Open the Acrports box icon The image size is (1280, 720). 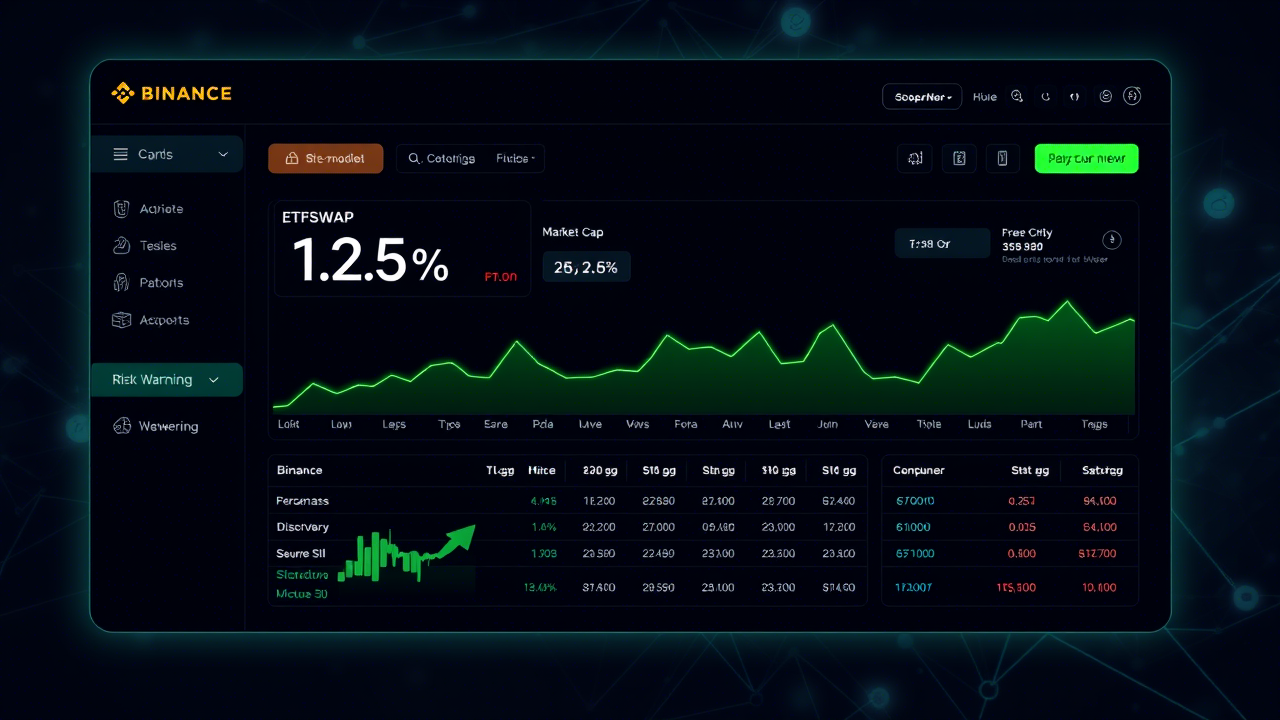tap(122, 320)
